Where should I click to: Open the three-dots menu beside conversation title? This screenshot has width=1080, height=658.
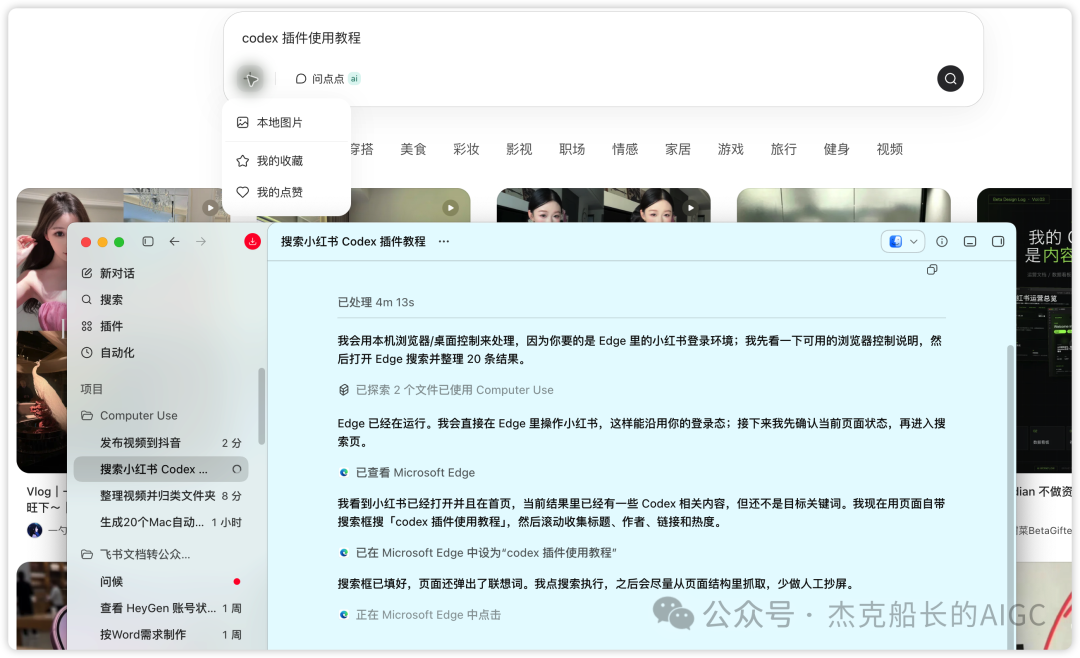[444, 242]
